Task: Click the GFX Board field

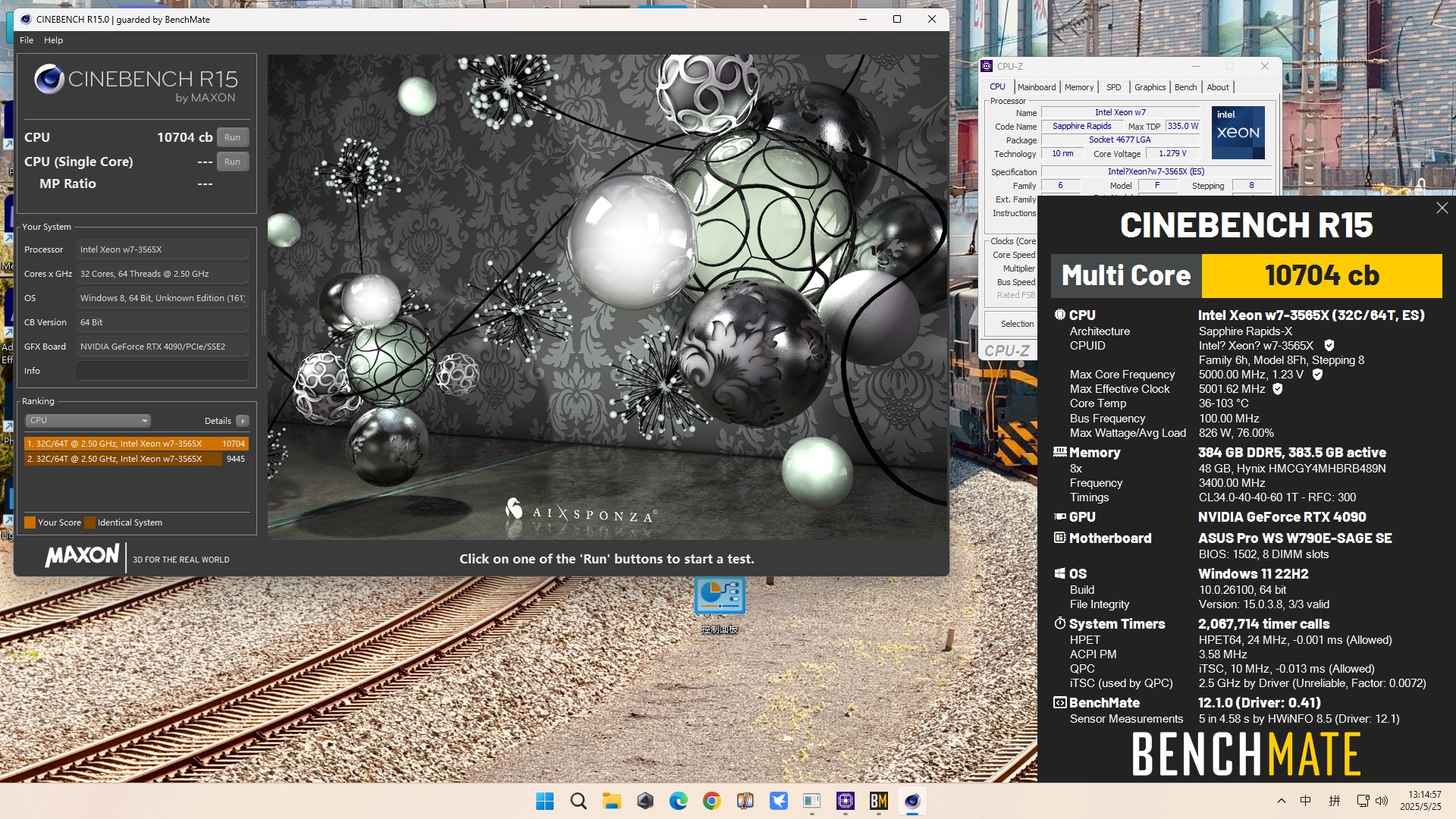Action: tap(162, 347)
